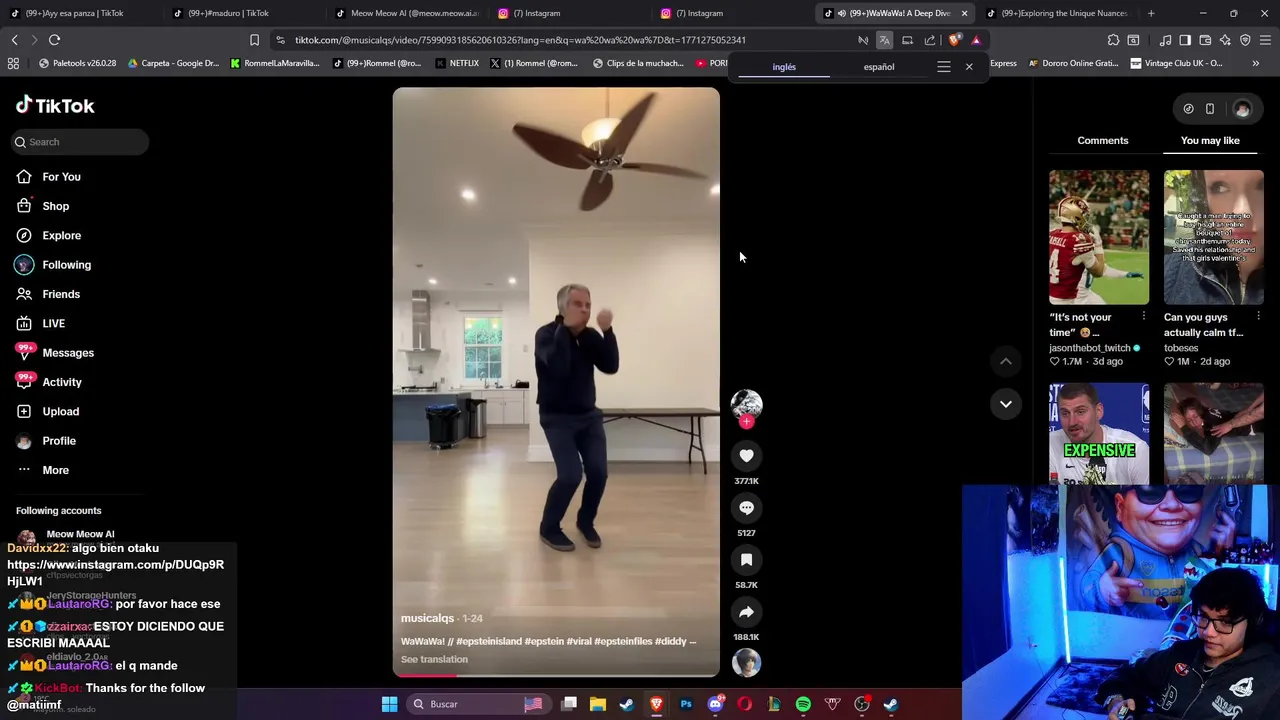1280x720 pixels.
Task: Open Friends section
Action: 61,294
